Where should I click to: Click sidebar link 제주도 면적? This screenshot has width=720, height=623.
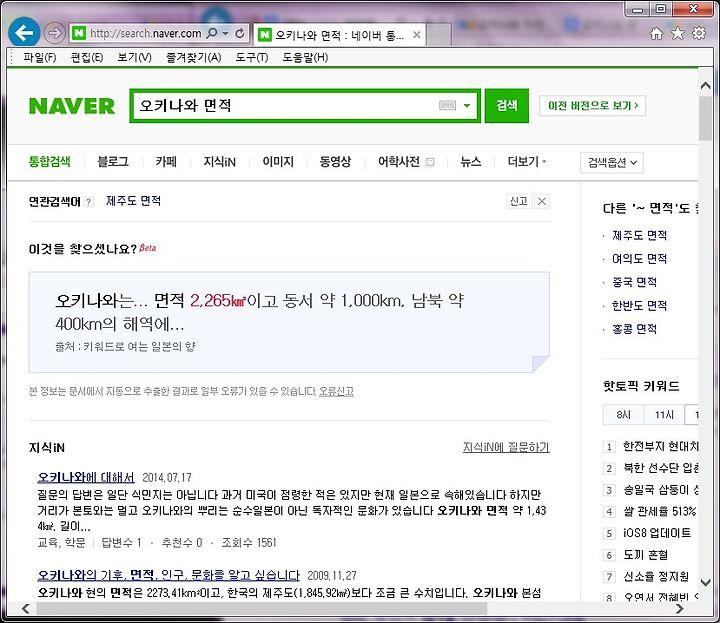[x=639, y=236]
